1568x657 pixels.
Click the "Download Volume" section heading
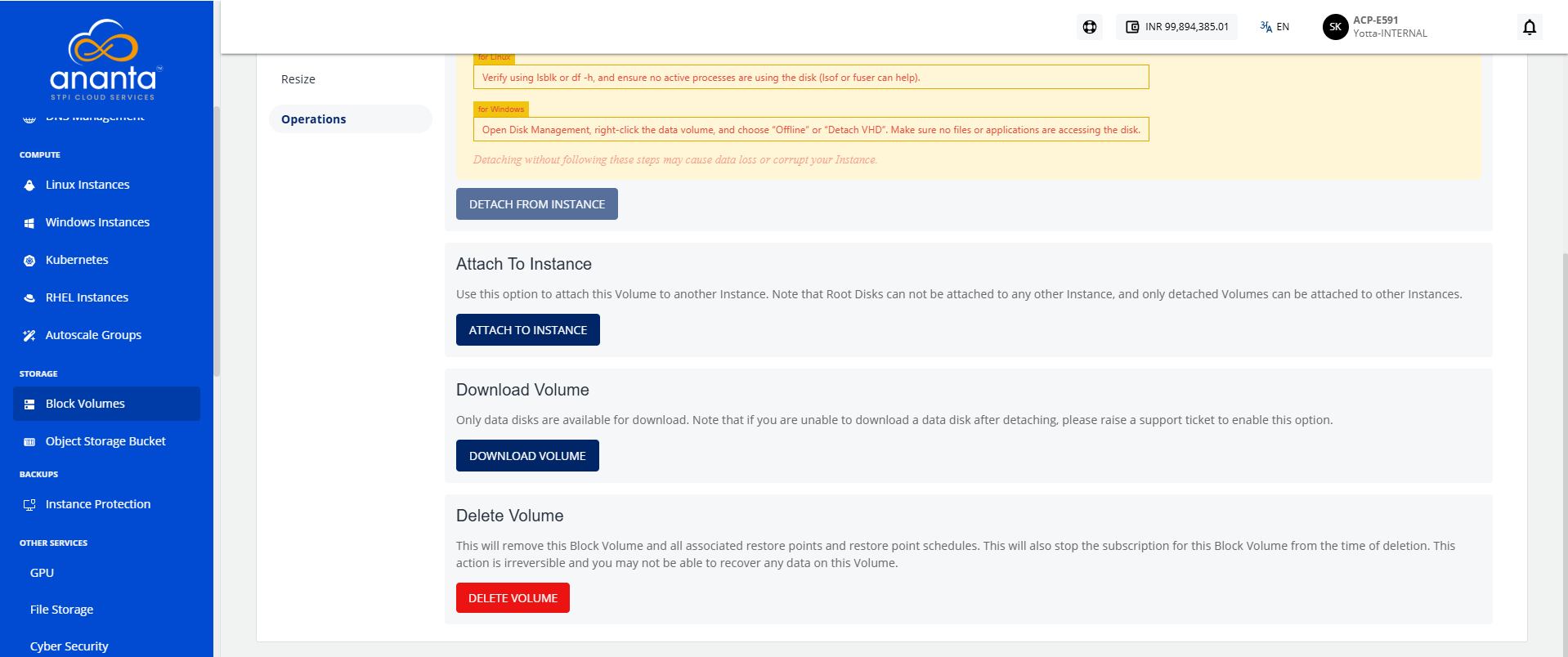tap(522, 390)
